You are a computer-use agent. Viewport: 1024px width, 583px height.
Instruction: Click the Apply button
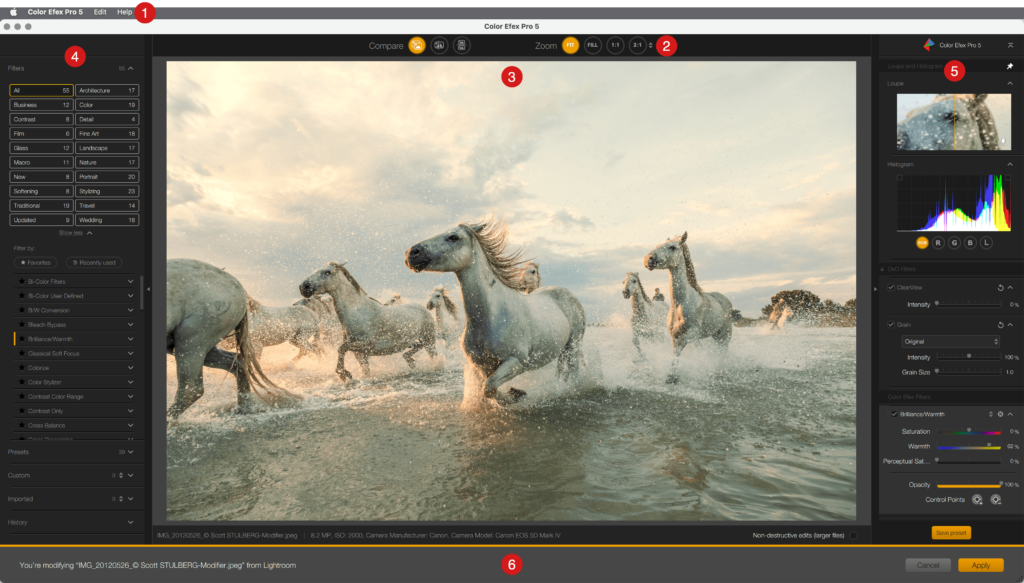click(x=980, y=565)
